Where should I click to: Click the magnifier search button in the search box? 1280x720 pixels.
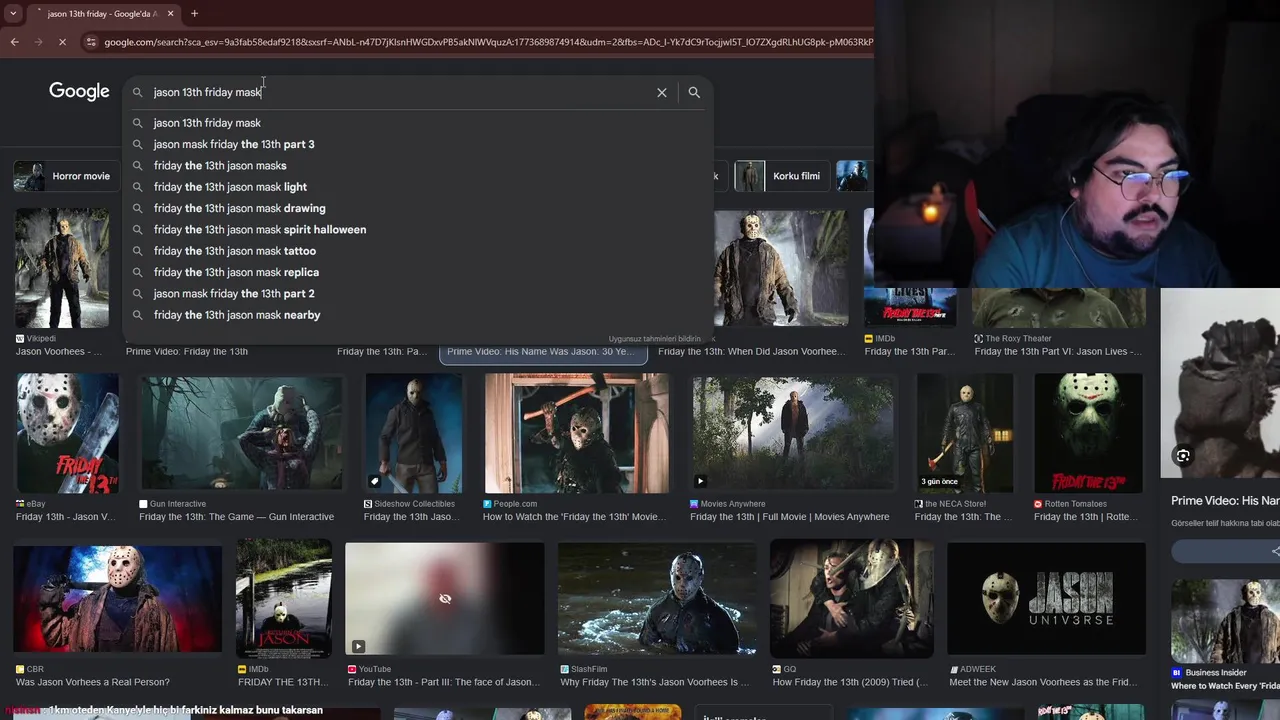[694, 92]
